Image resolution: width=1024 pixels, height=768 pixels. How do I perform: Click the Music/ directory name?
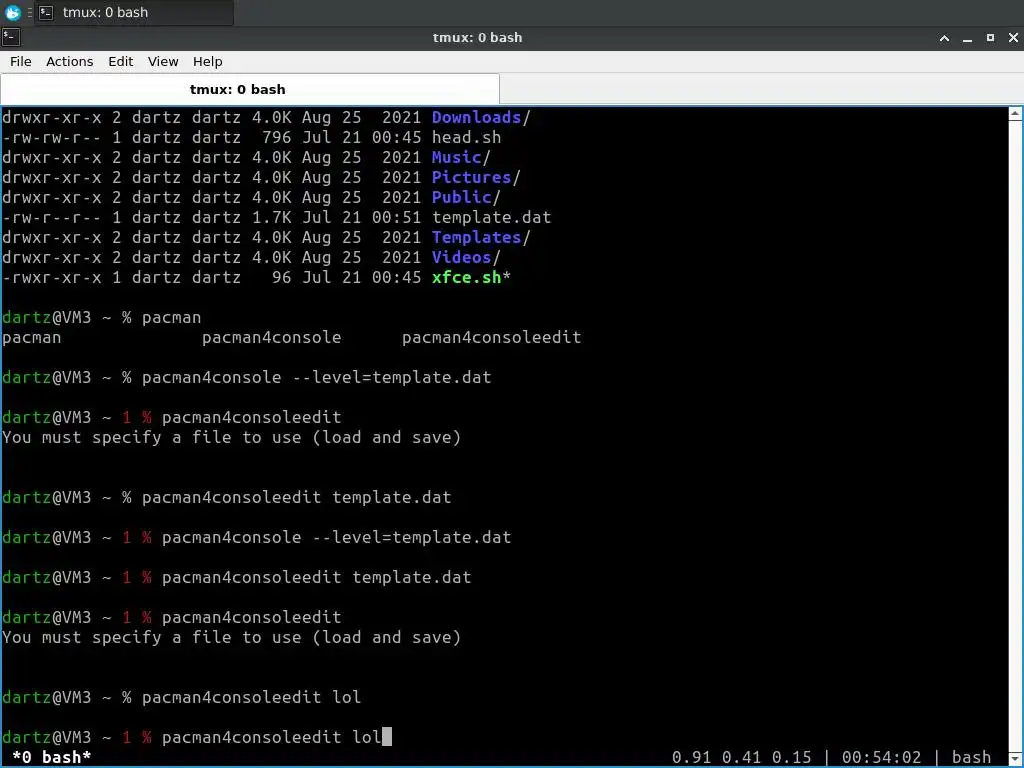tap(461, 157)
